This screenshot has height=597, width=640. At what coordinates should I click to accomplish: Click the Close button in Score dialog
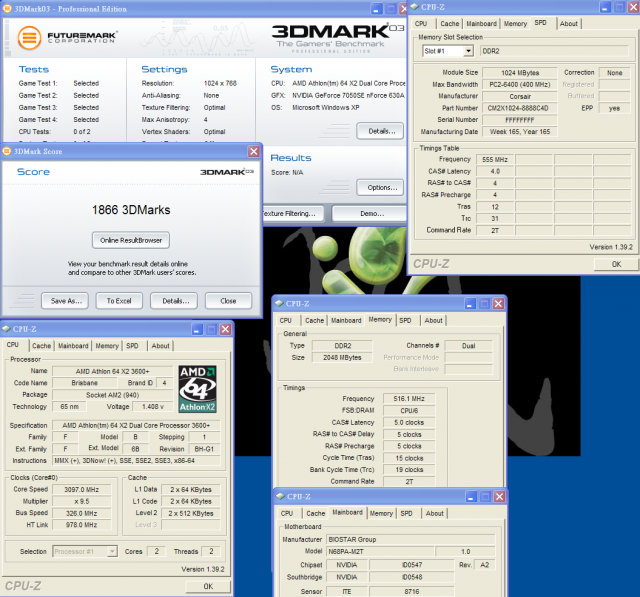pos(228,301)
